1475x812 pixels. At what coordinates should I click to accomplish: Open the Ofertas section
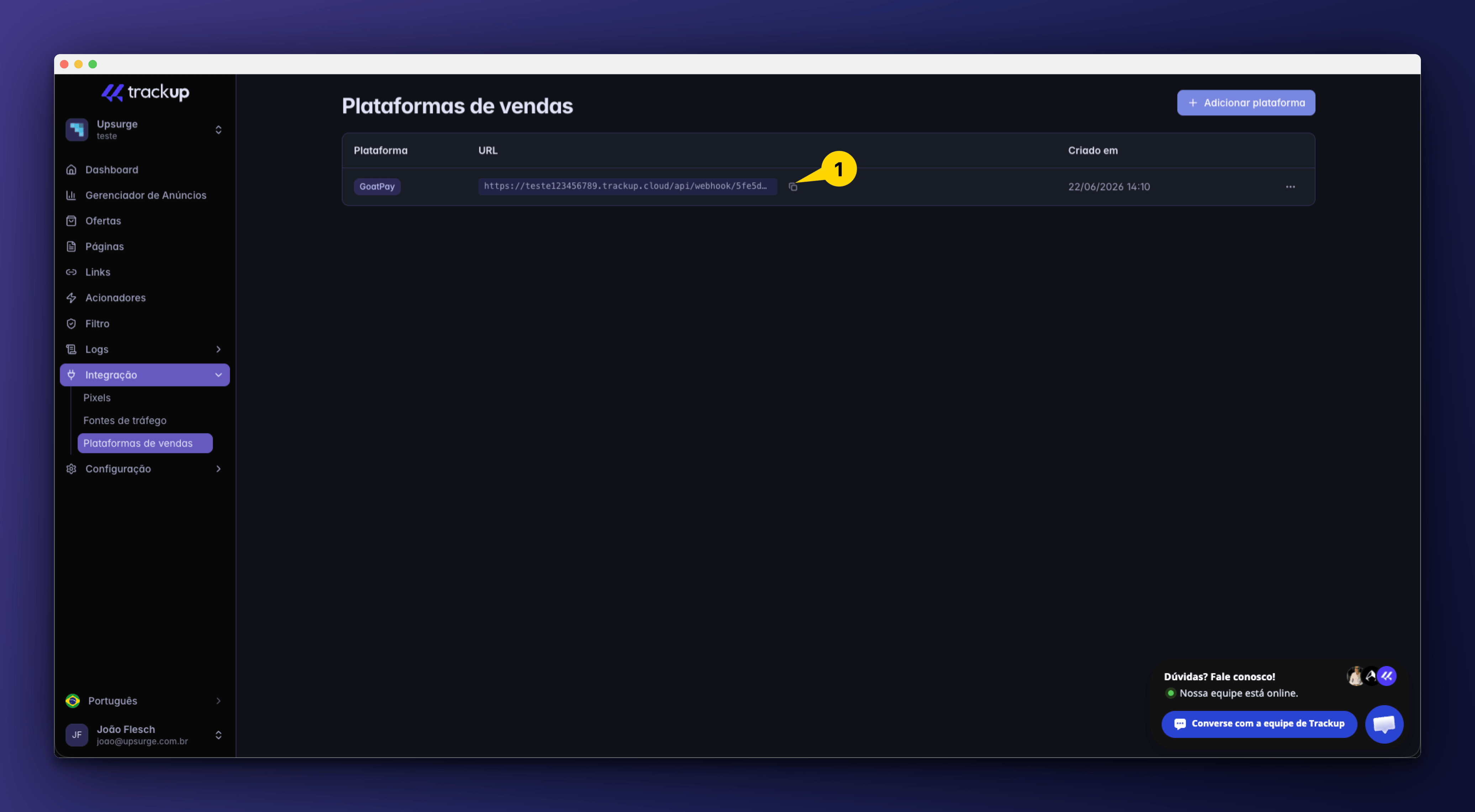pyautogui.click(x=145, y=221)
